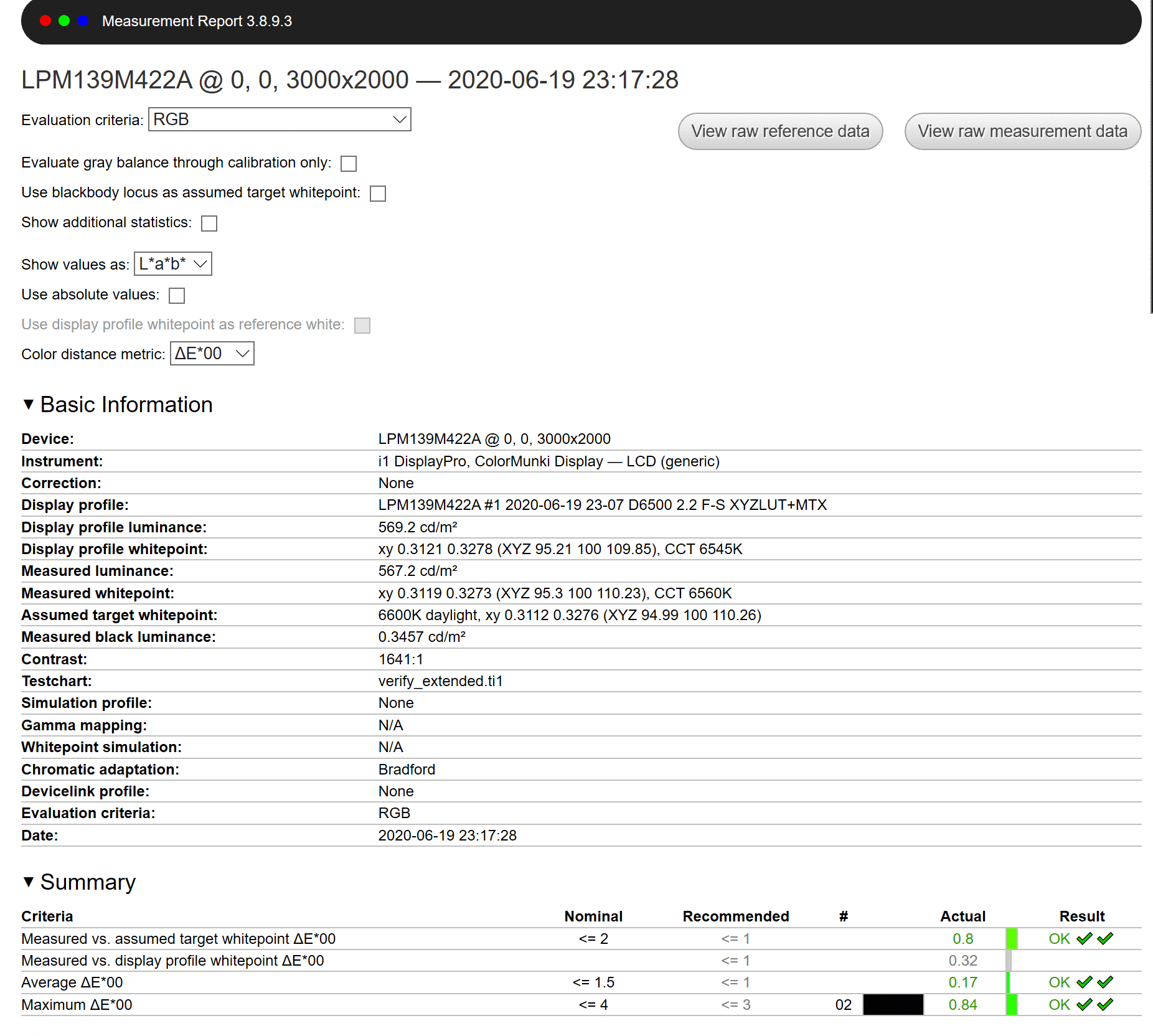Check the Show additional statistics box

click(x=209, y=224)
